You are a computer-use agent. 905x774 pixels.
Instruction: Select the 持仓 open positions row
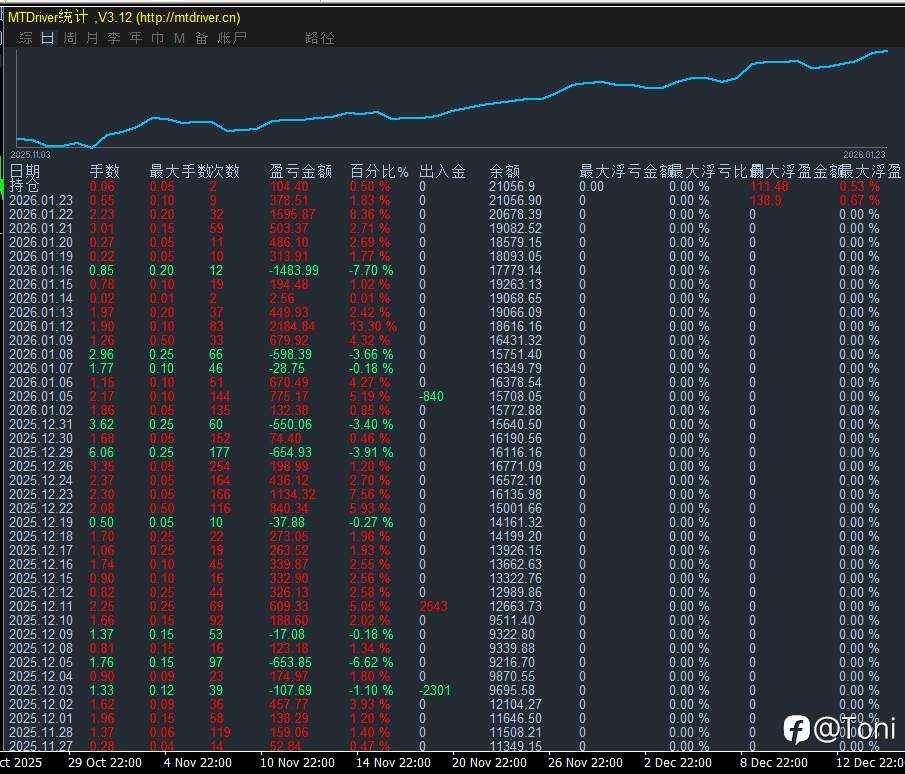[25, 186]
